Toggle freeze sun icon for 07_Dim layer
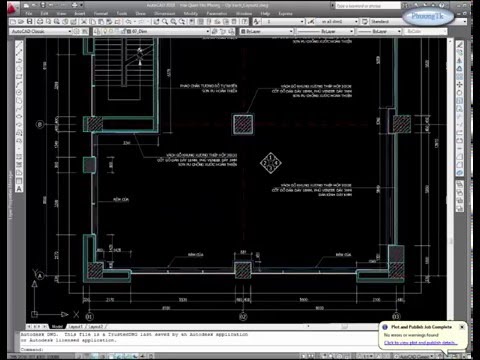This screenshot has height=360, width=480. coord(112,31)
